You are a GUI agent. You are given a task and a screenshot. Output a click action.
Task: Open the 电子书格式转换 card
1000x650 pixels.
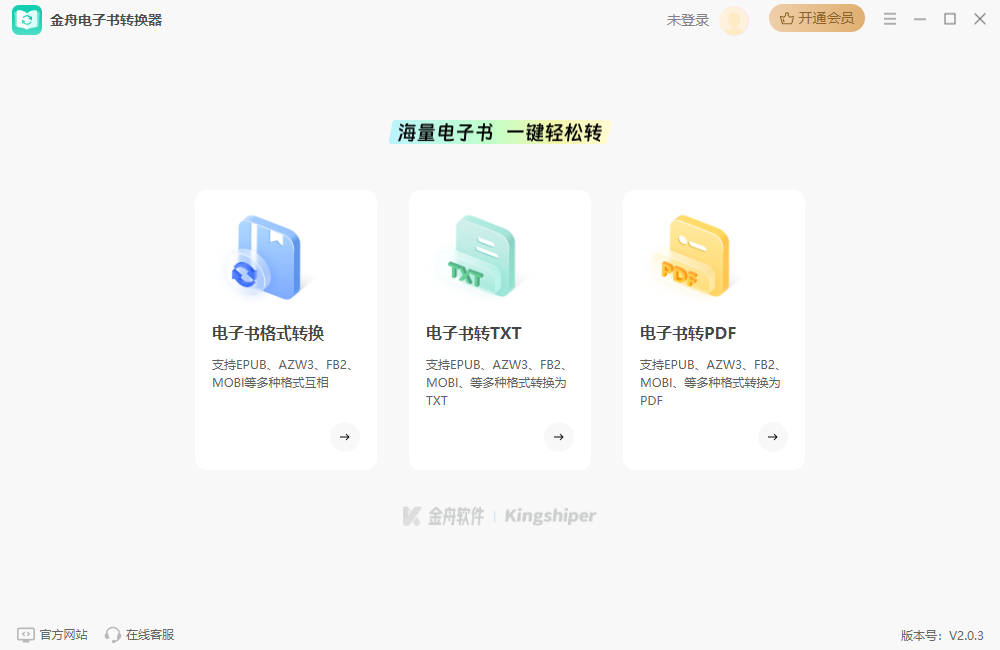click(286, 330)
